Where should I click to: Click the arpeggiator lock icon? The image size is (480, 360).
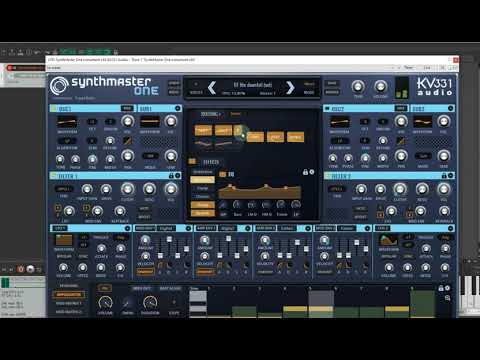[x=441, y=288]
